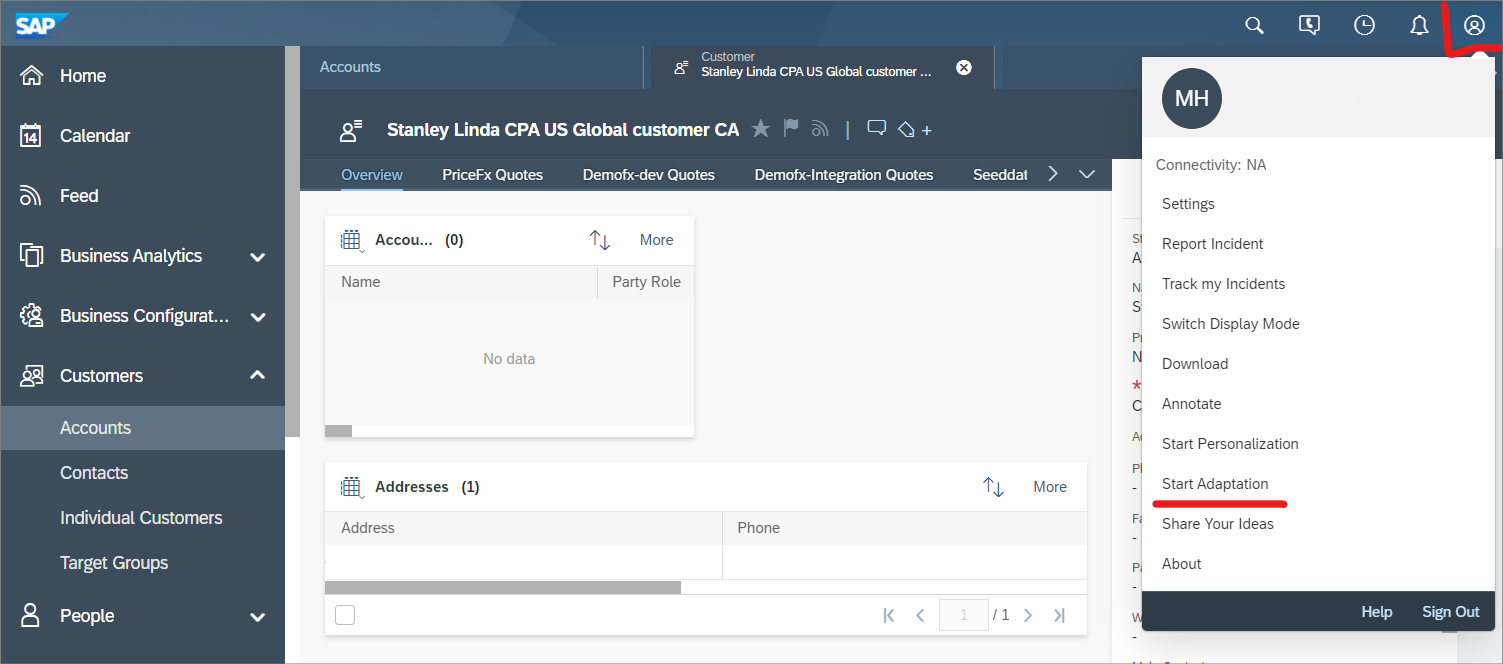The image size is (1503, 664).
Task: Click the user profile icon in header
Action: point(1474,26)
